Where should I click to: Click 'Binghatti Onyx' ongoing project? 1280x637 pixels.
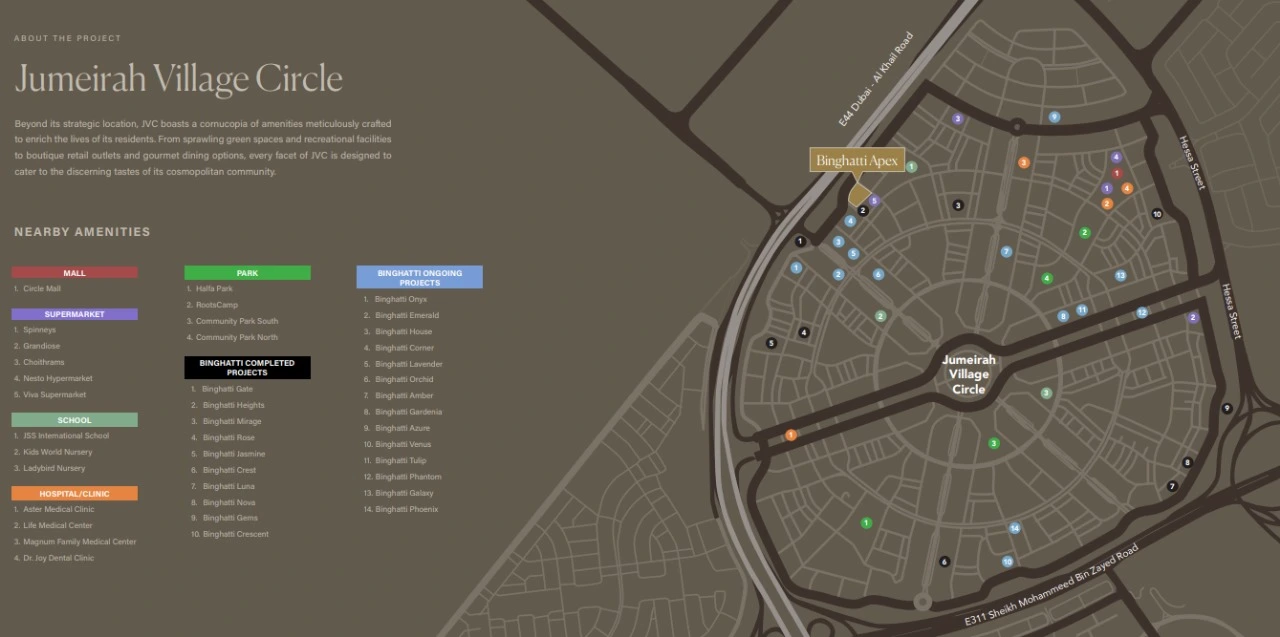[401, 299]
